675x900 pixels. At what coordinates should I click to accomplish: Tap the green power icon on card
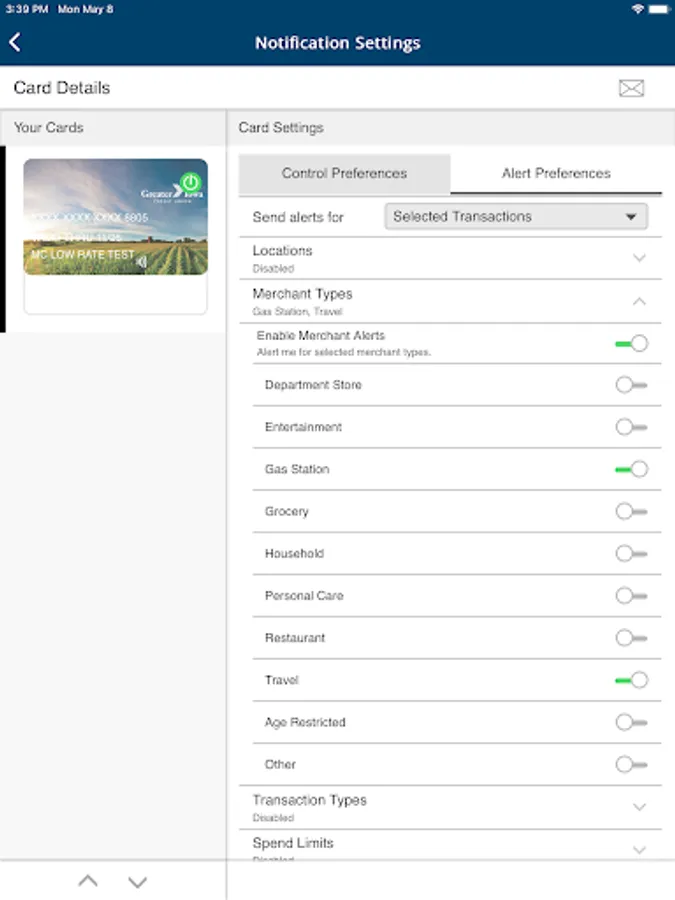pyautogui.click(x=191, y=183)
